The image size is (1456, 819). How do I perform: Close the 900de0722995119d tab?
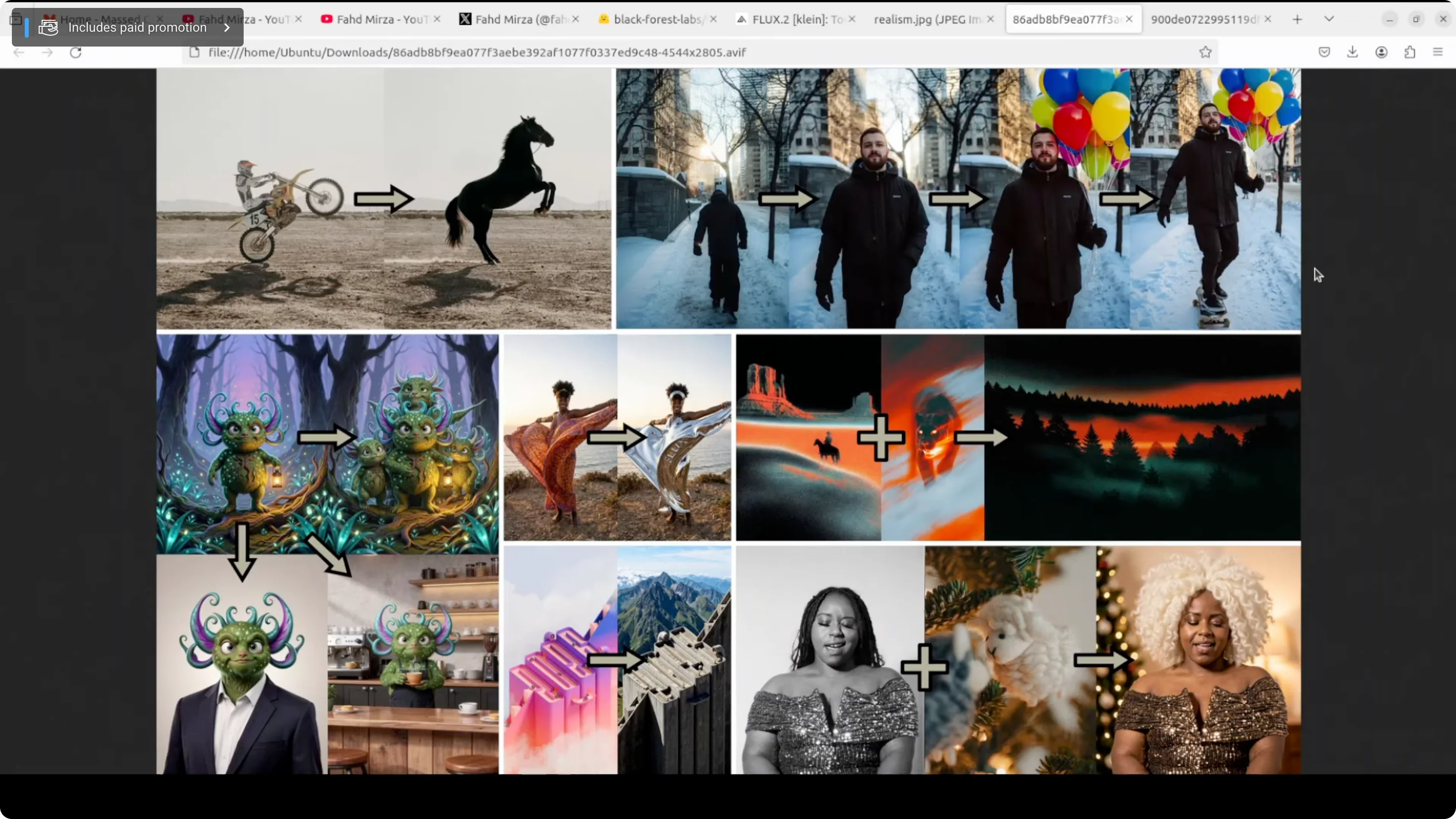(1268, 19)
